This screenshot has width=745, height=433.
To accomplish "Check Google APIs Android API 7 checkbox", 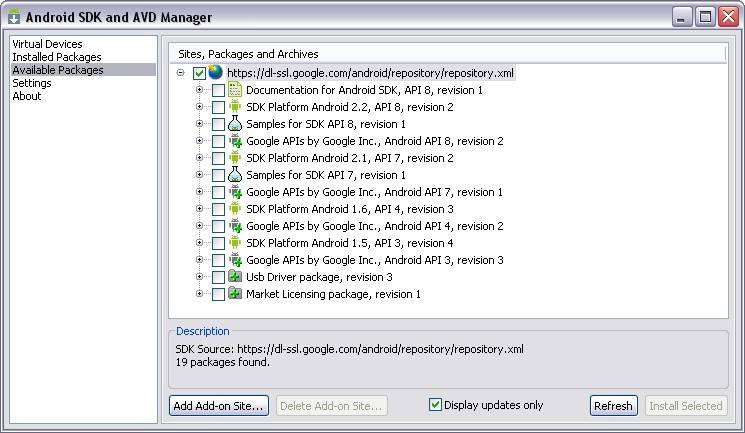I will (218, 192).
